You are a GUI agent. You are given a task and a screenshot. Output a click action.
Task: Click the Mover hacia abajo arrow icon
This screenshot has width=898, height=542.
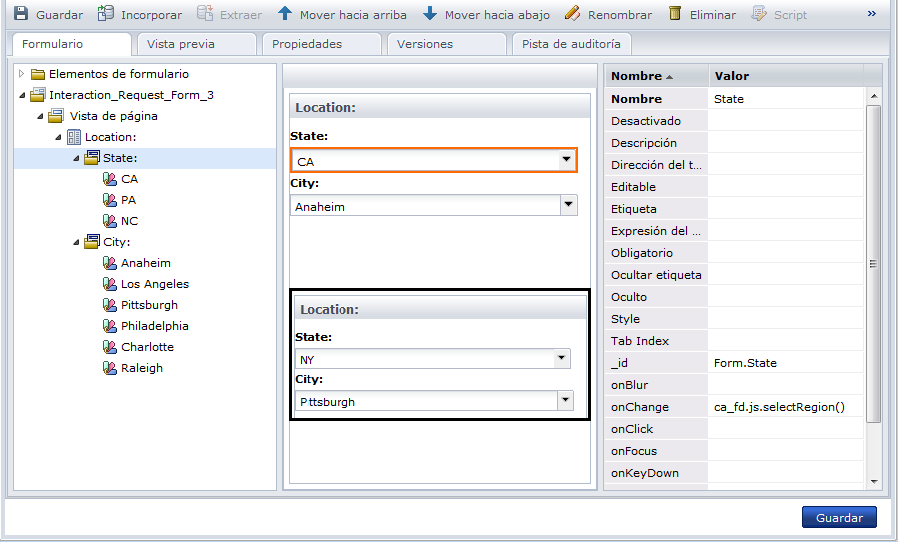(x=430, y=13)
